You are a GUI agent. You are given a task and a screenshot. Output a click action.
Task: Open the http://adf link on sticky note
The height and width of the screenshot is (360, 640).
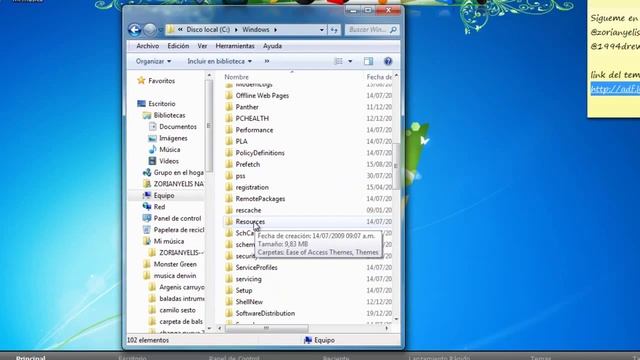tap(615, 89)
